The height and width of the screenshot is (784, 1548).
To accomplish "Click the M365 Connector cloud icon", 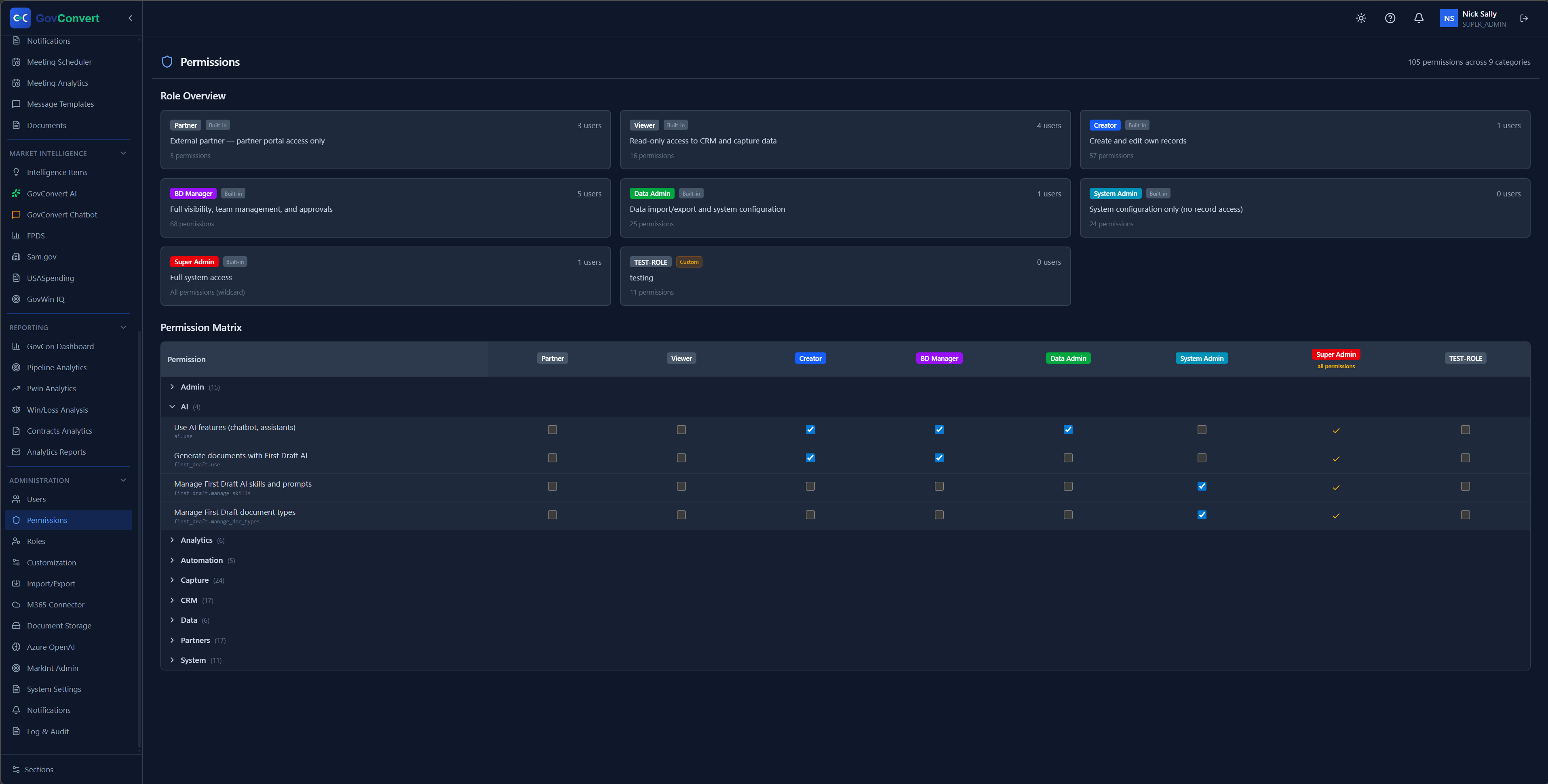I will click(16, 605).
